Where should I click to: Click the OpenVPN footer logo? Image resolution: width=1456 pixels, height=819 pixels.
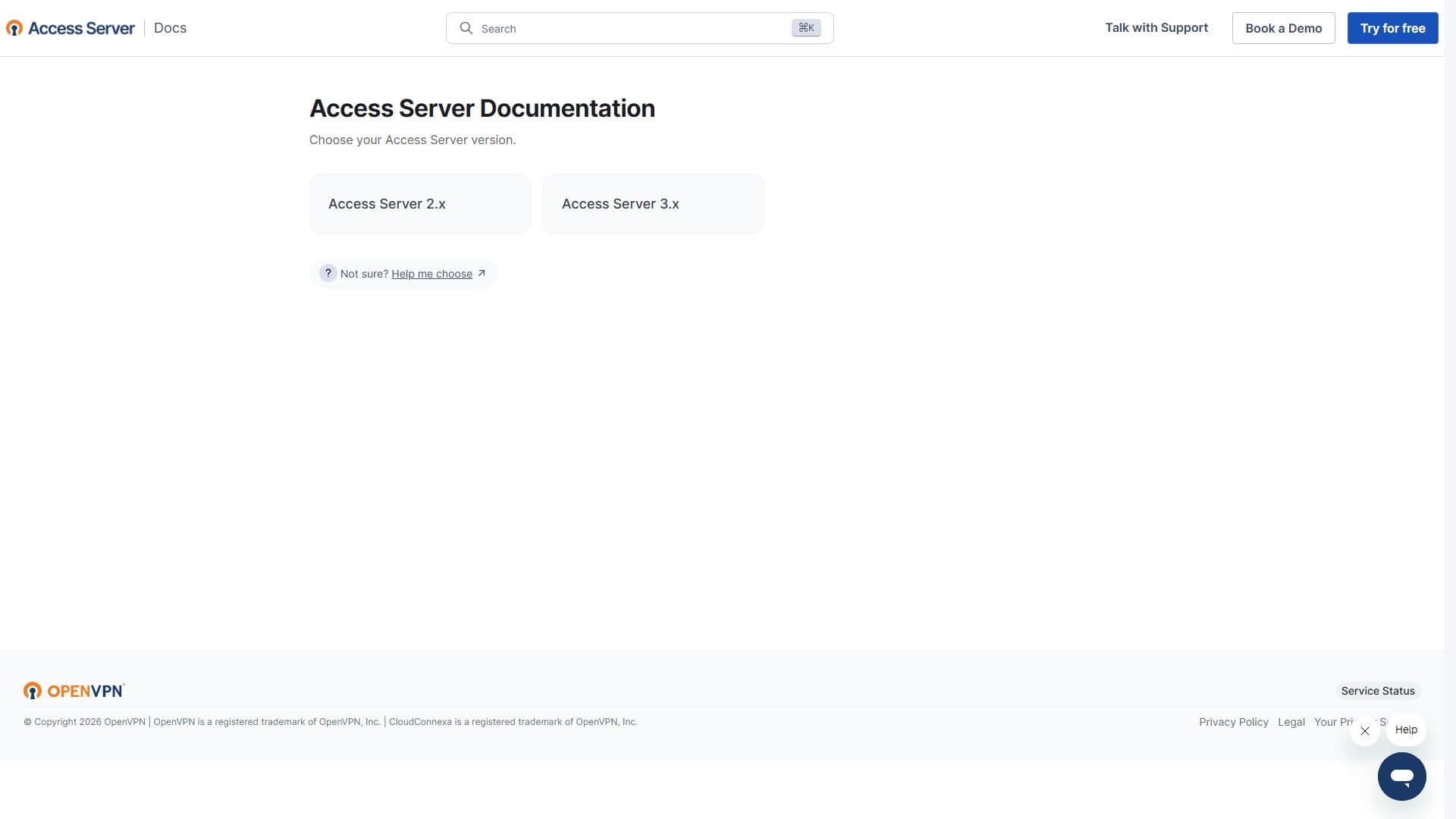click(74, 690)
